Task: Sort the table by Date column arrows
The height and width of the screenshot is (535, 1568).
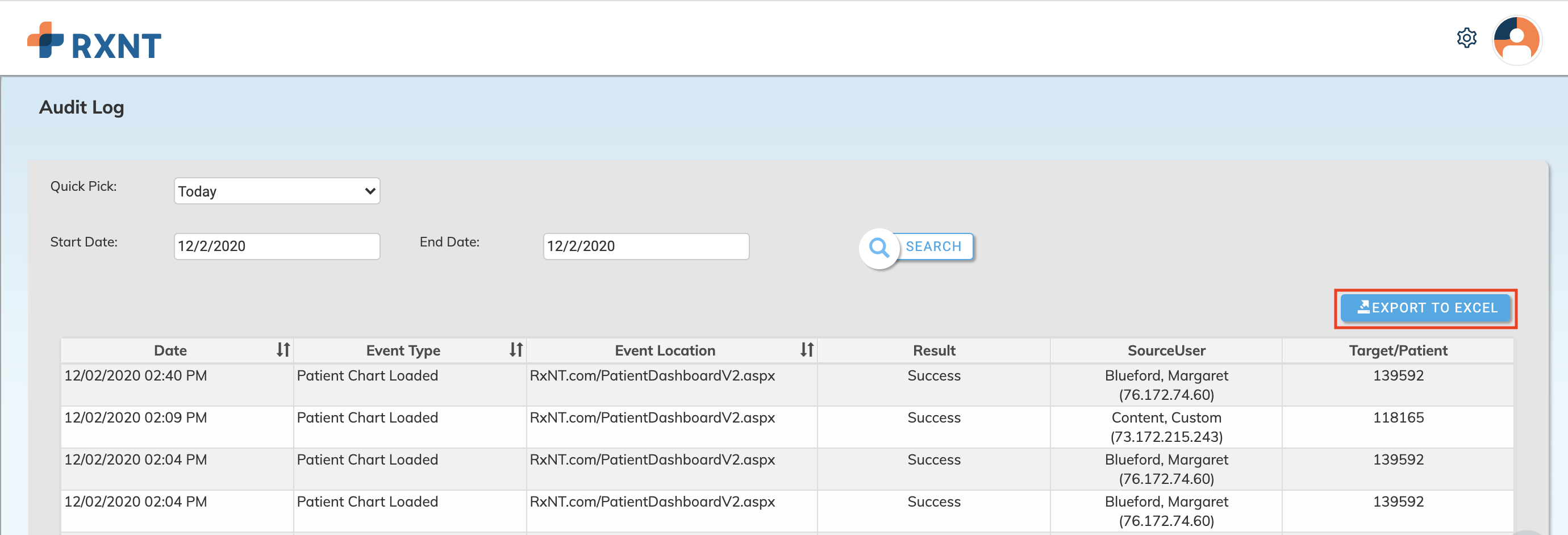Action: point(283,350)
